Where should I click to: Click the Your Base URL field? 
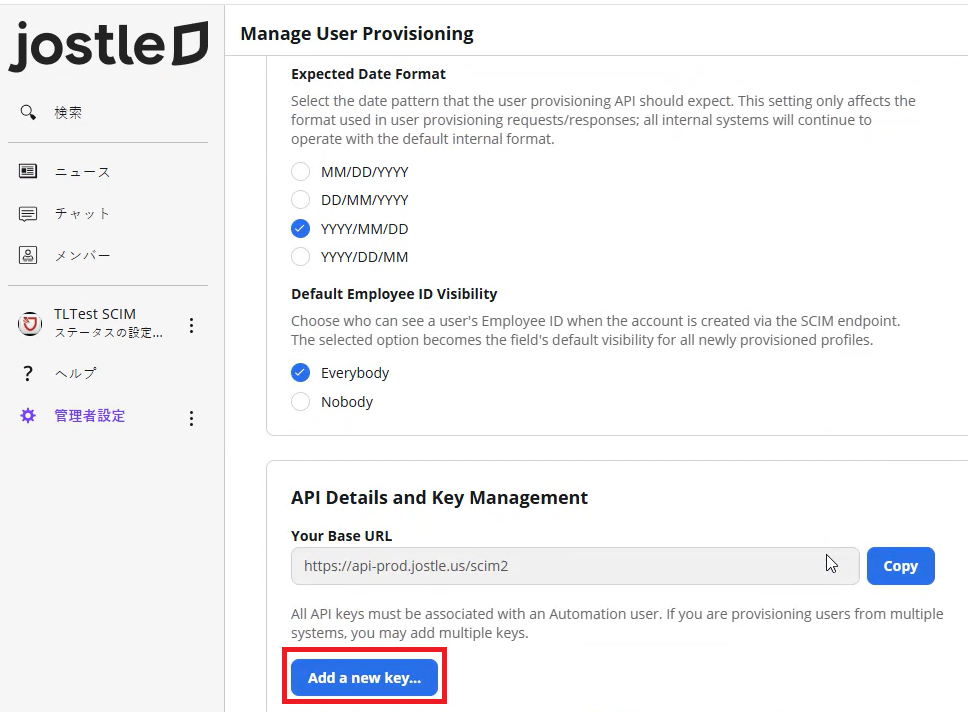(575, 566)
